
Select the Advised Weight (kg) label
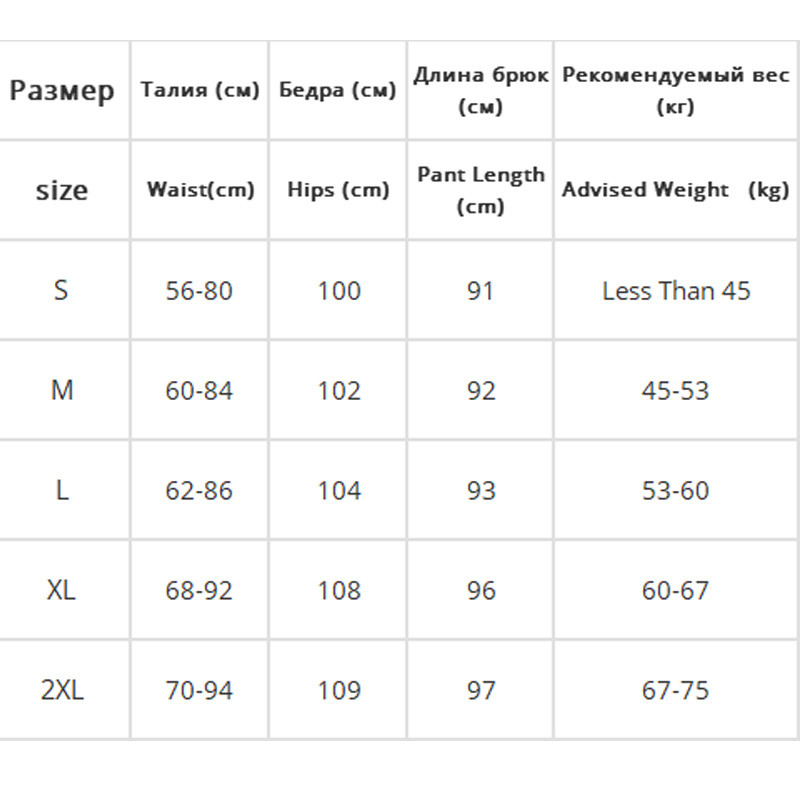point(676,189)
